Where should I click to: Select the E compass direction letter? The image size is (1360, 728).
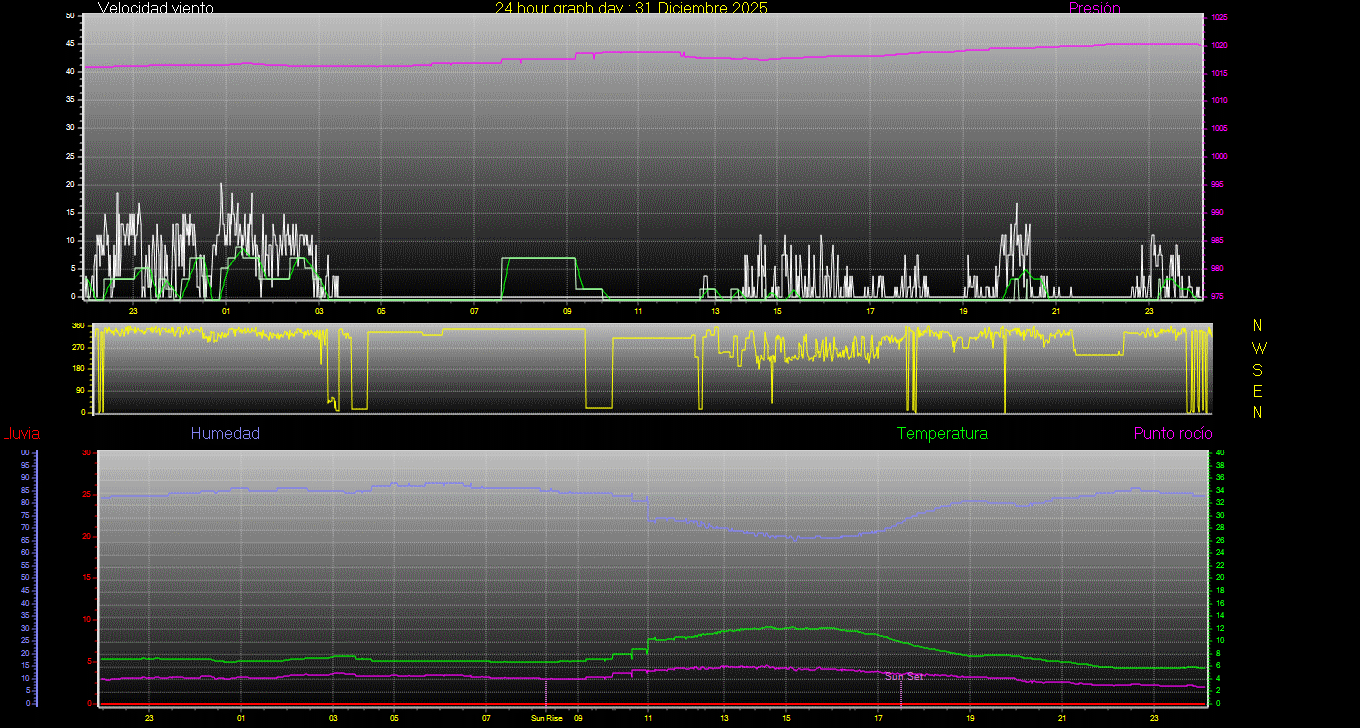click(1258, 391)
